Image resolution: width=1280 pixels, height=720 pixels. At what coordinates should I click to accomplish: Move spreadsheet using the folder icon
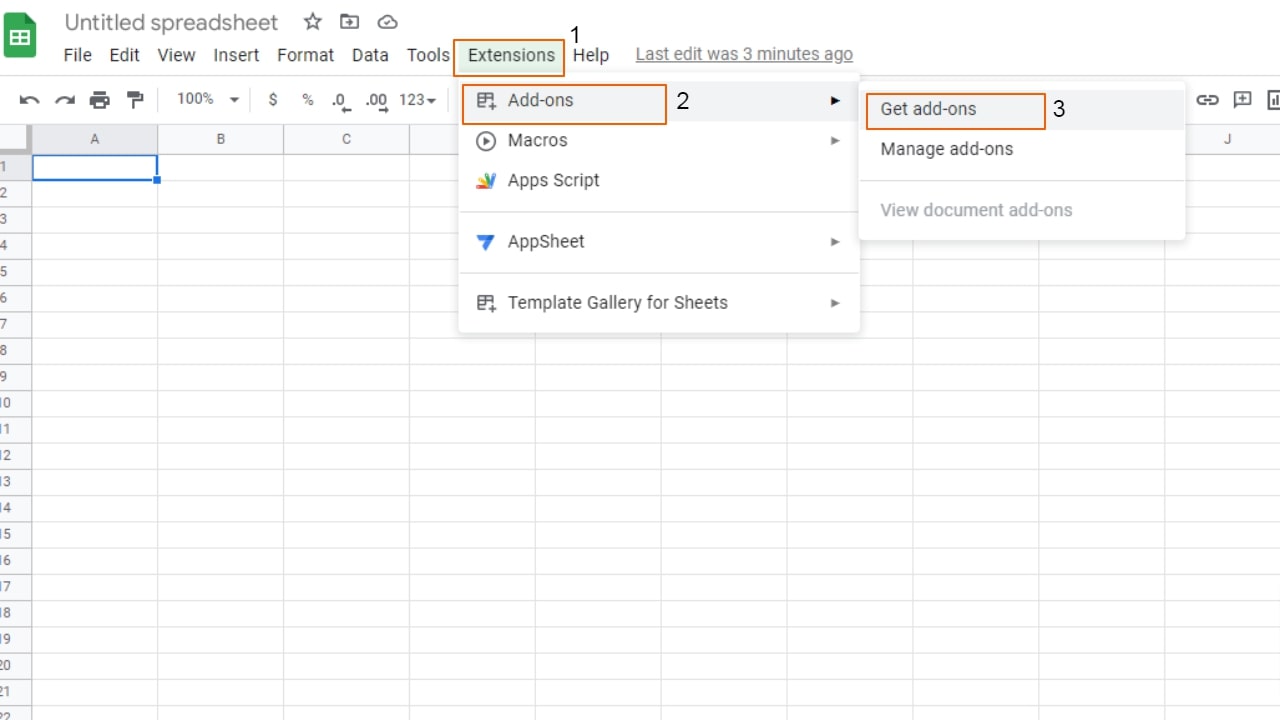349,22
